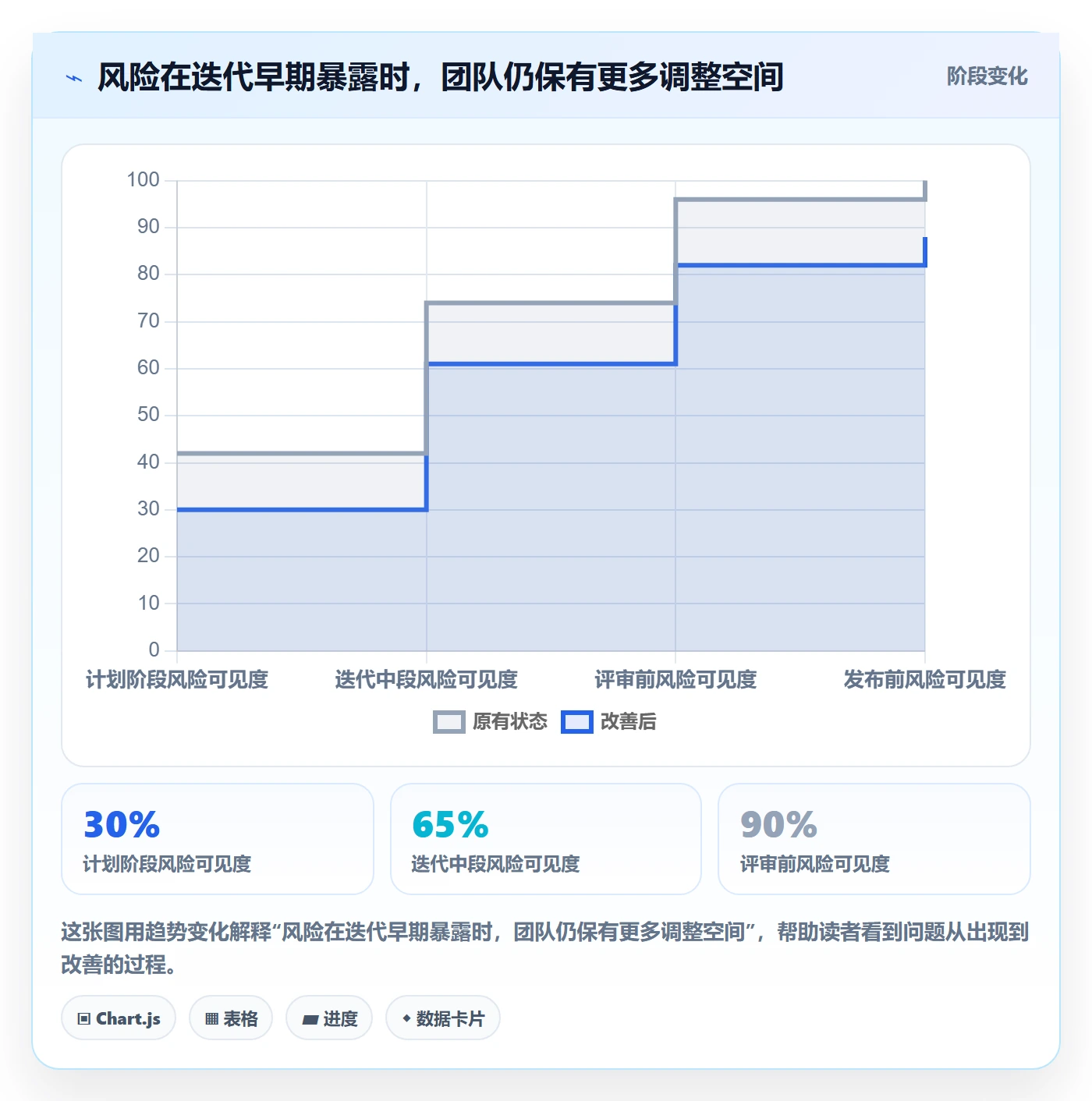Click the 评审前风险可见度 x-axis label
The image size is (1092, 1101).
coord(675,680)
